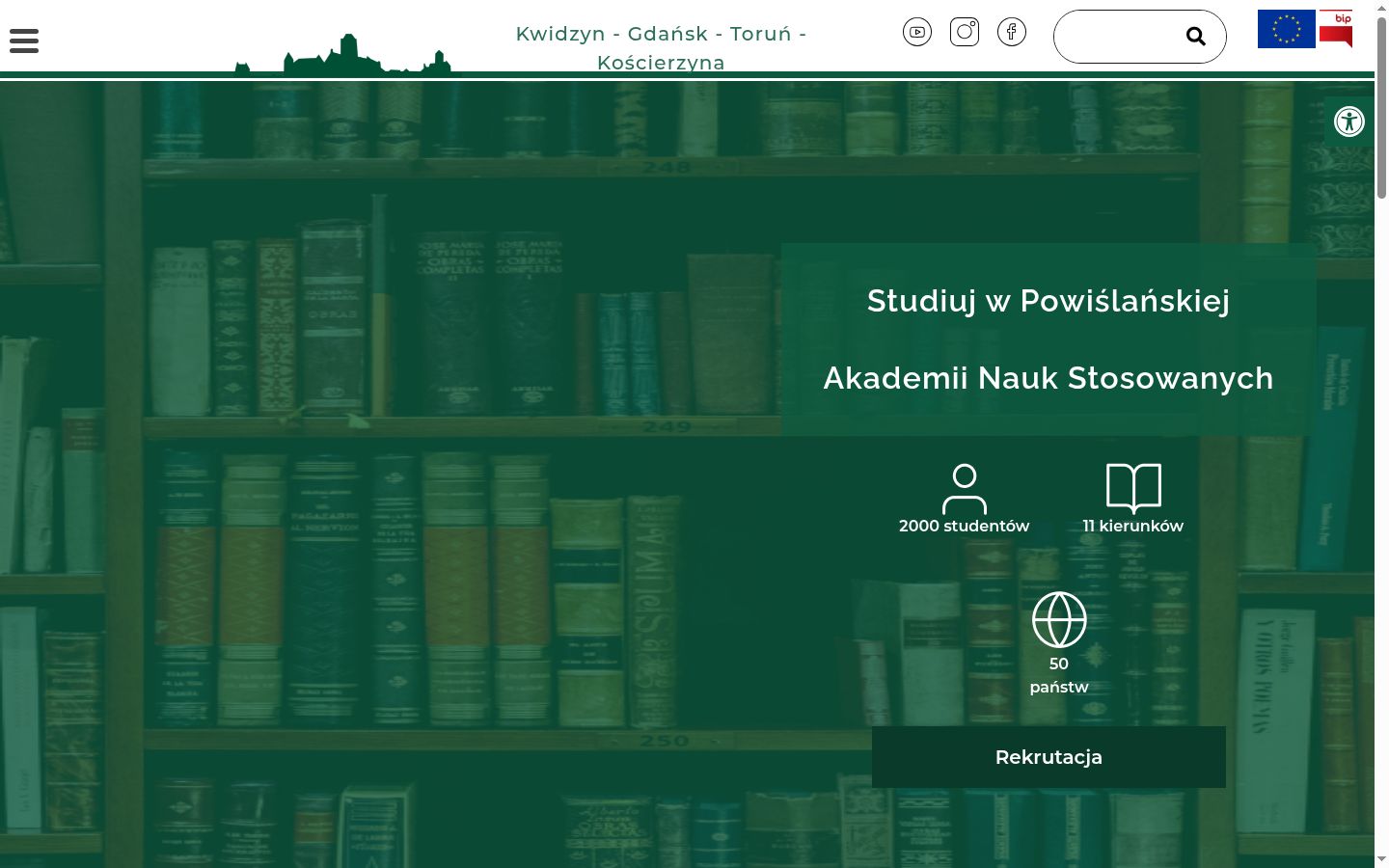Click the '50 państw' label
1389x868 pixels.
click(x=1059, y=675)
